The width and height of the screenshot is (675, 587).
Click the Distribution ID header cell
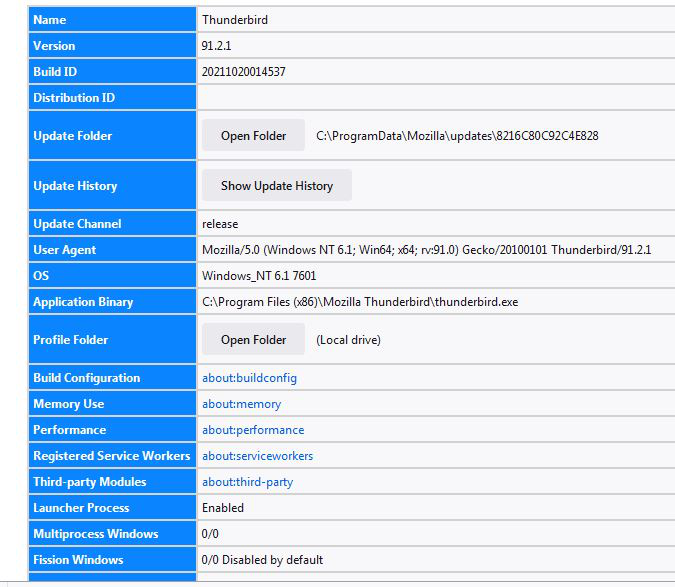[x=112, y=97]
